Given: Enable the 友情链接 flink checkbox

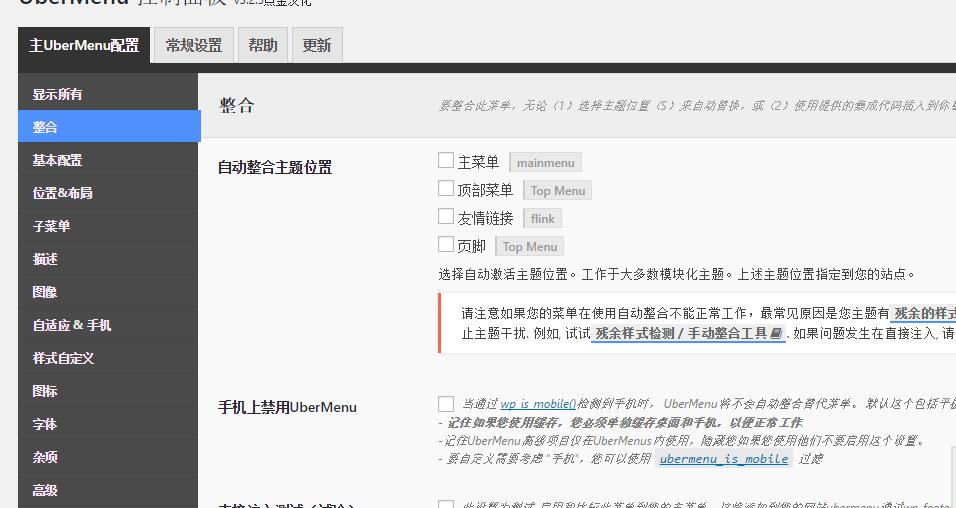Looking at the screenshot, I should [446, 216].
